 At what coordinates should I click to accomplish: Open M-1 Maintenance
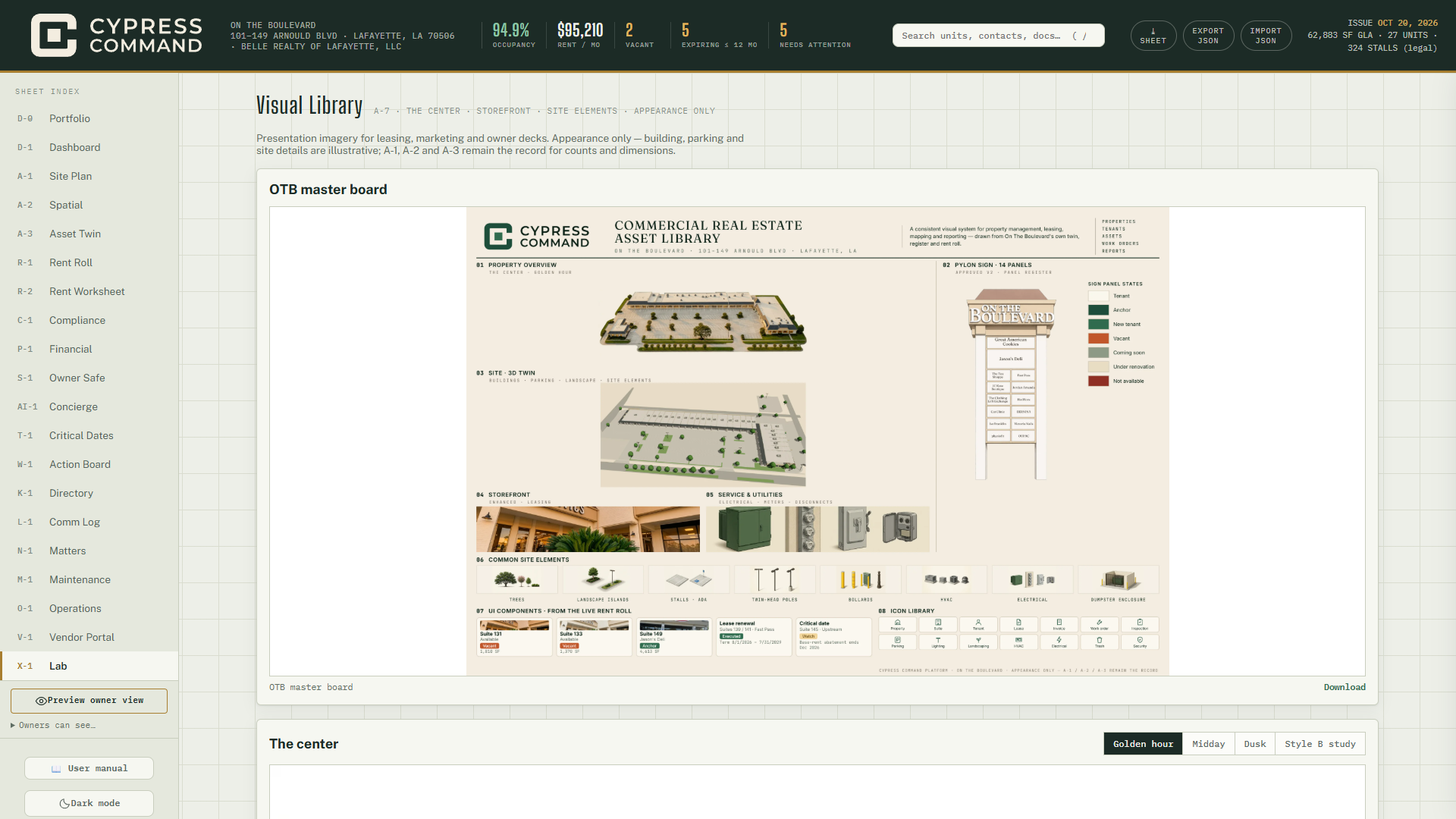[x=89, y=579]
